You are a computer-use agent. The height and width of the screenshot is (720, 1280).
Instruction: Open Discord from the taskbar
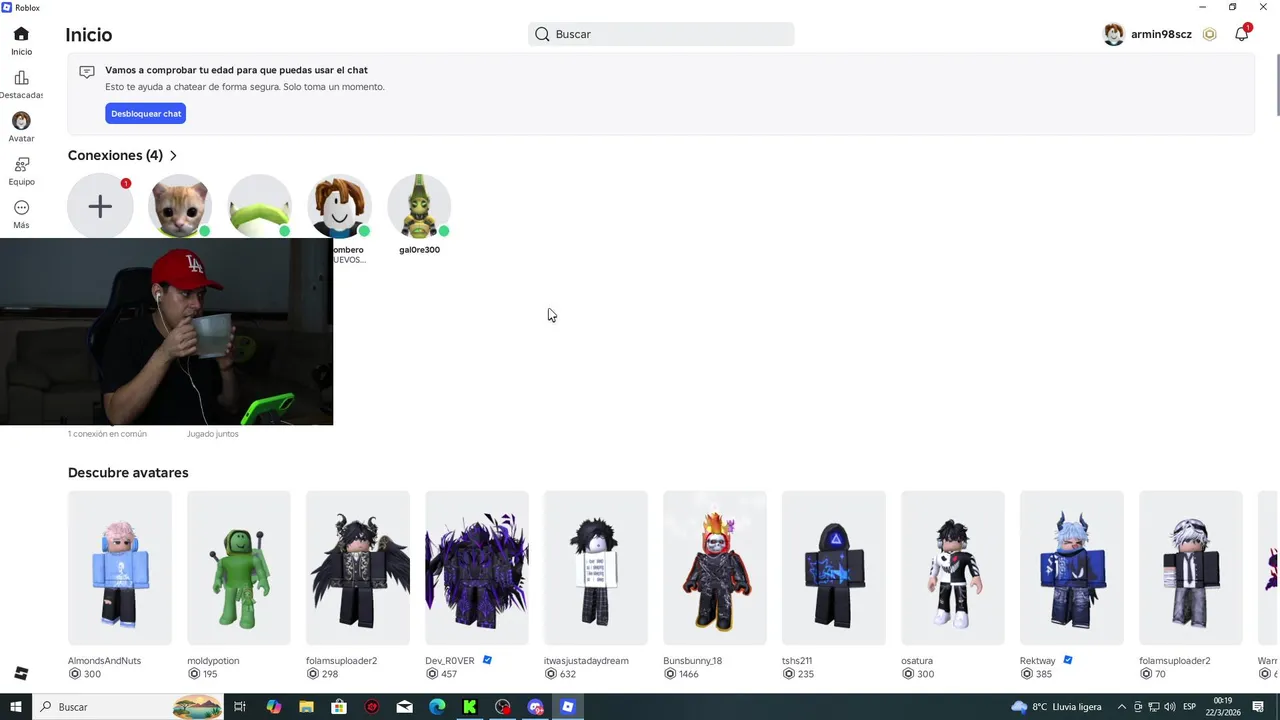[535, 707]
